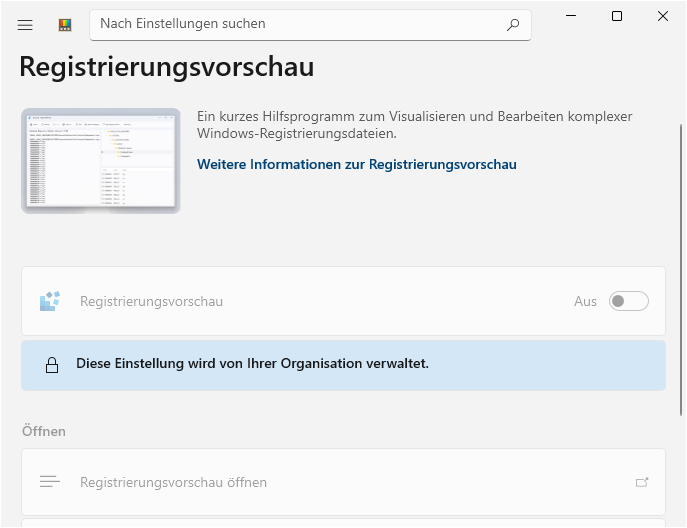Click 'Diese Einstellung wird von Ihrer Organisation verwaltet.'
The width and height of the screenshot is (687, 528).
point(252,364)
